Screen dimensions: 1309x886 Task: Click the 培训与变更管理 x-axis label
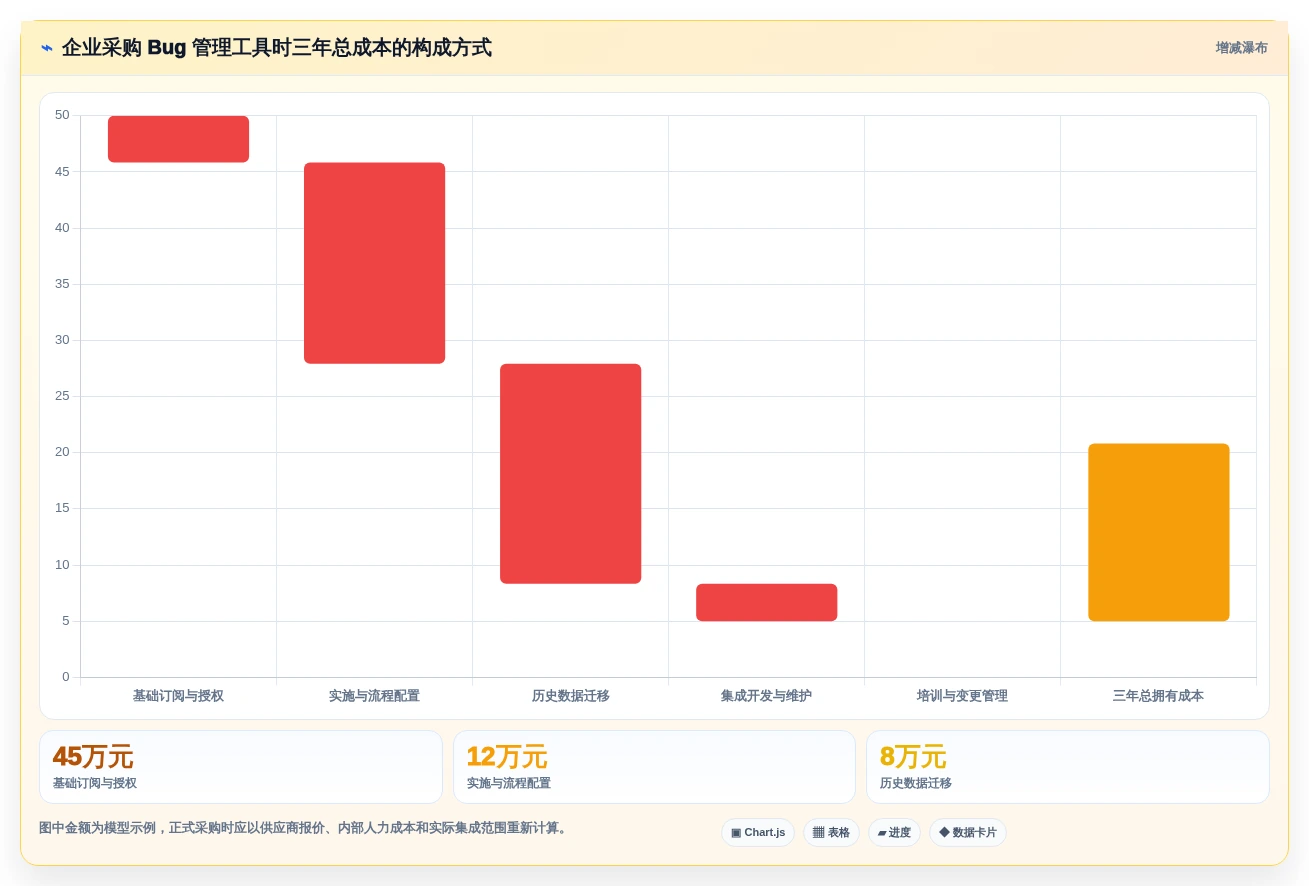coord(962,696)
